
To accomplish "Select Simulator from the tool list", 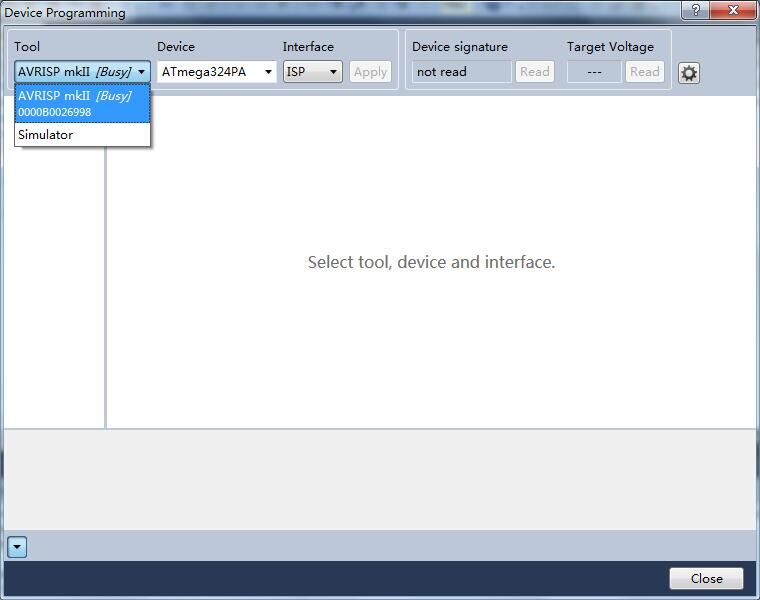I will pos(82,135).
